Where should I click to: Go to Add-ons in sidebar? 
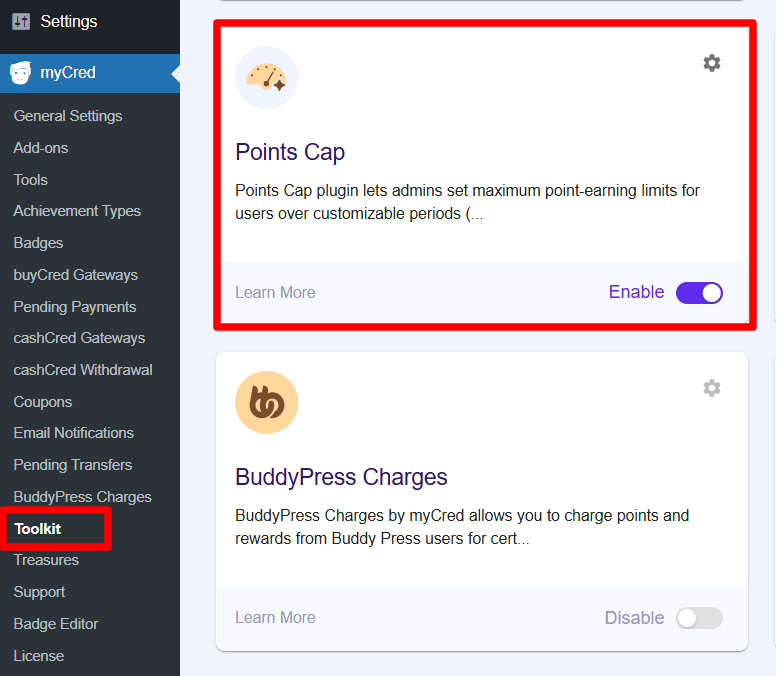coord(41,148)
